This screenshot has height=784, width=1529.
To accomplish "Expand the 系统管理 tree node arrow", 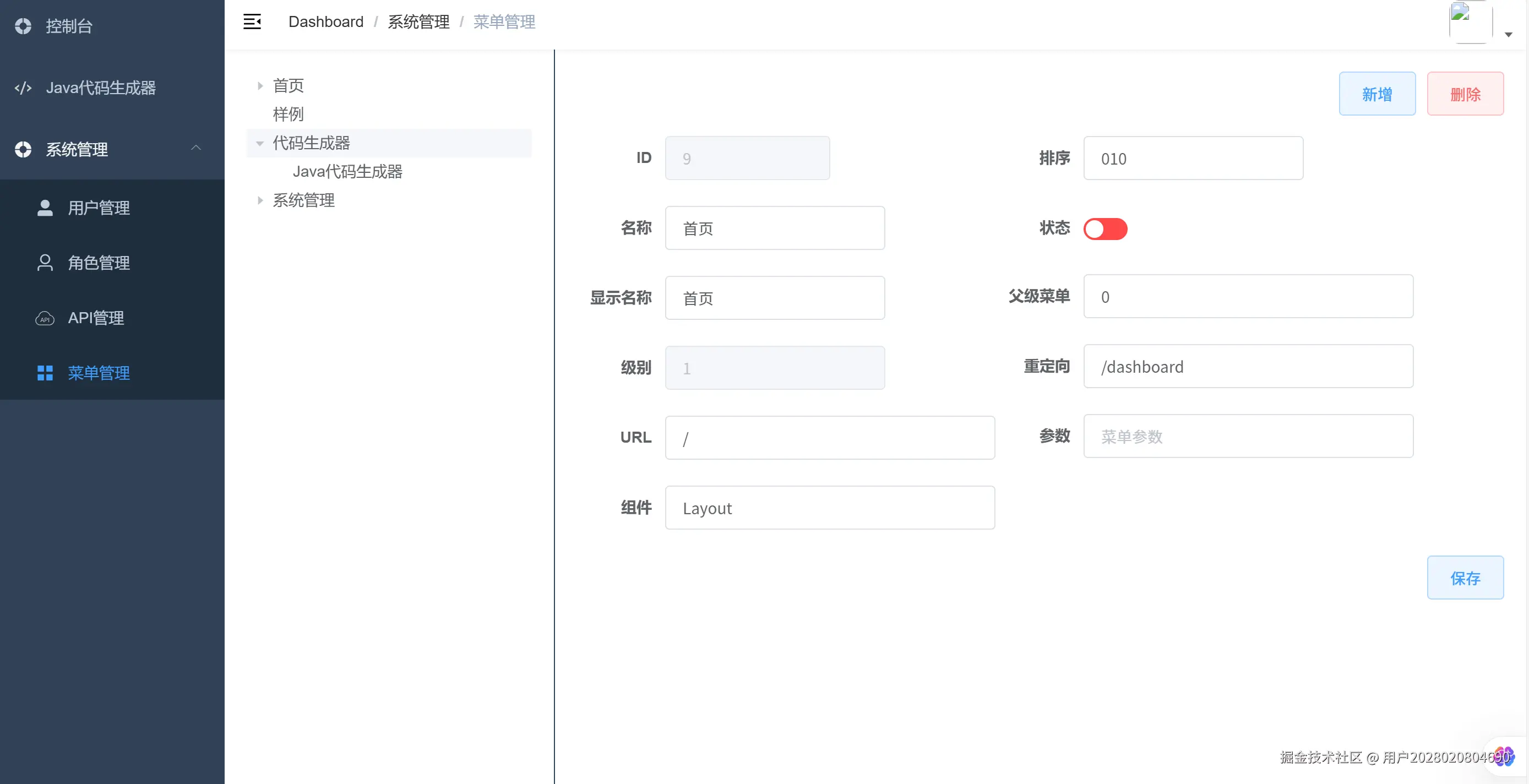I will pos(260,200).
